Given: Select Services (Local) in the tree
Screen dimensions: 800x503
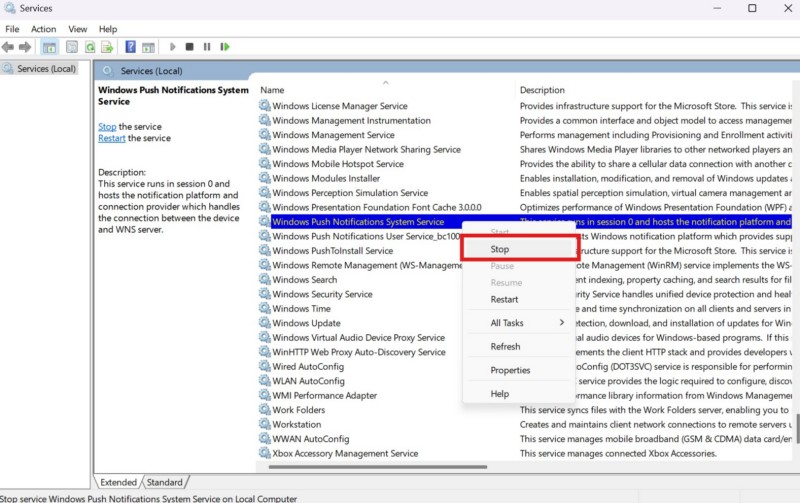Looking at the screenshot, I should 46,69.
